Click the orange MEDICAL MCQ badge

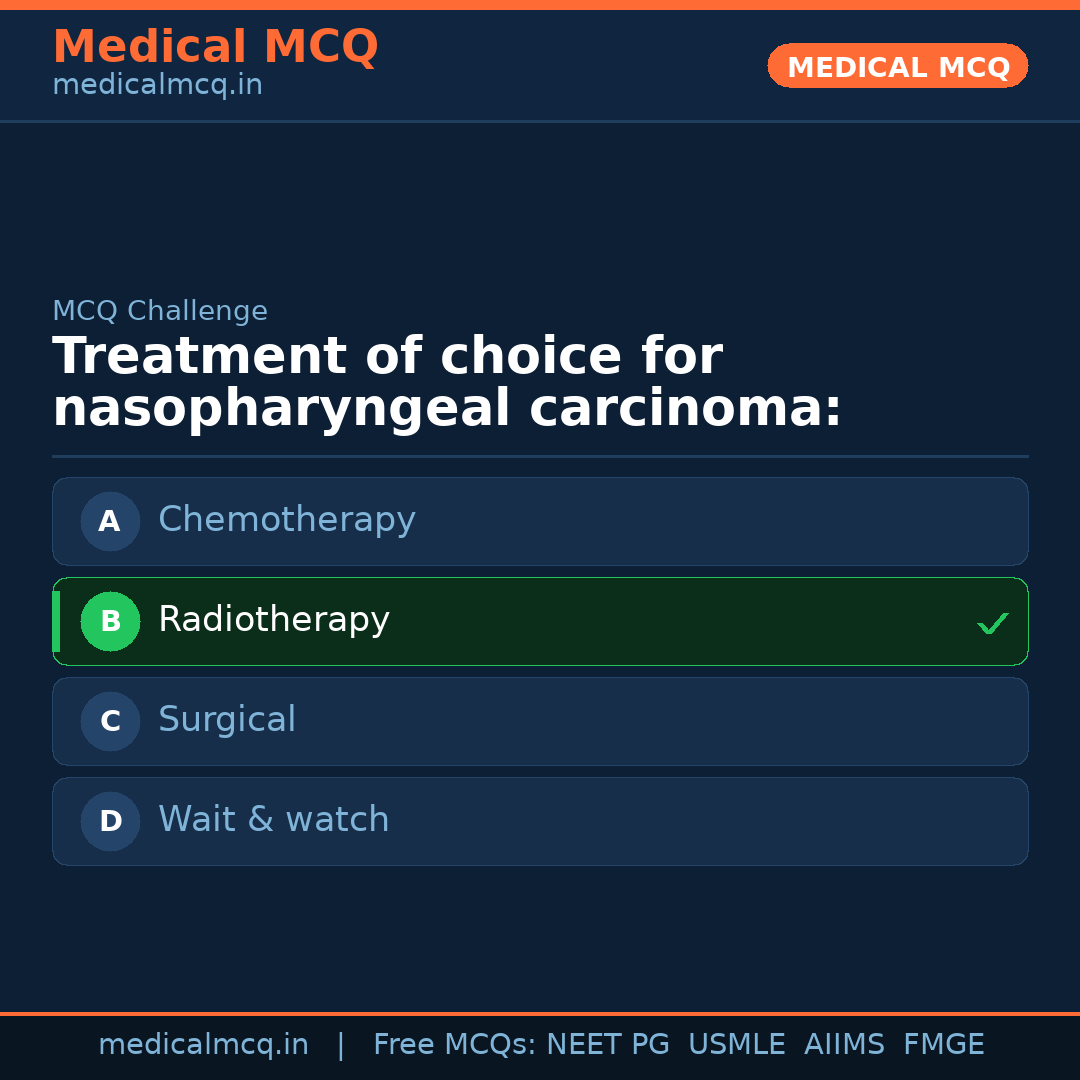(897, 67)
